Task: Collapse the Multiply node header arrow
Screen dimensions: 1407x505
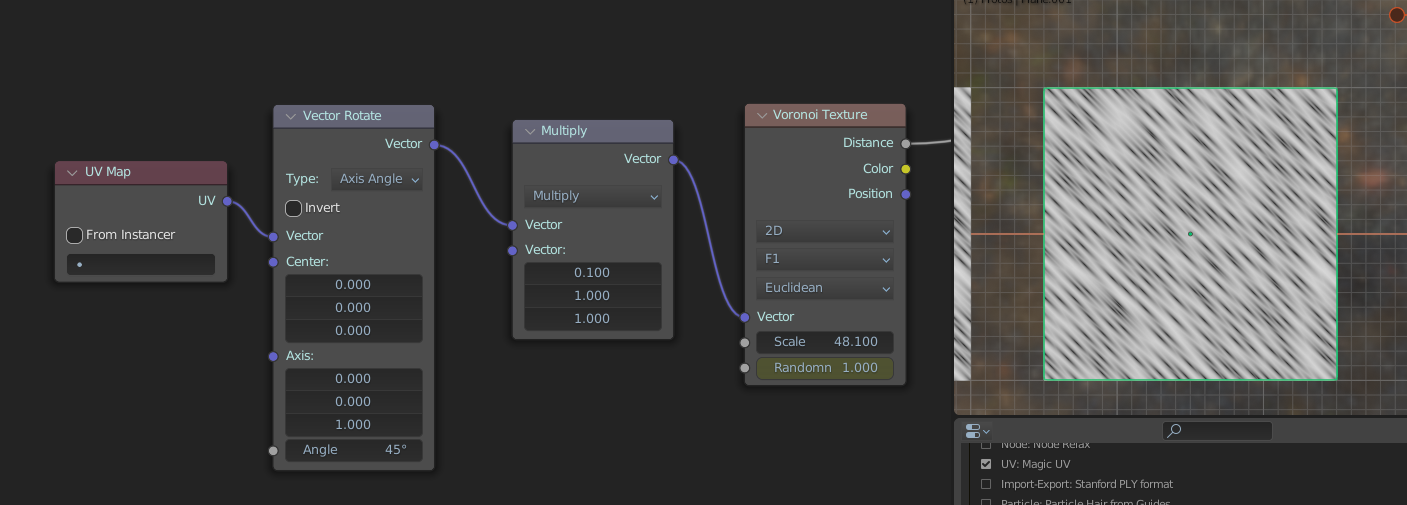Action: click(530, 131)
